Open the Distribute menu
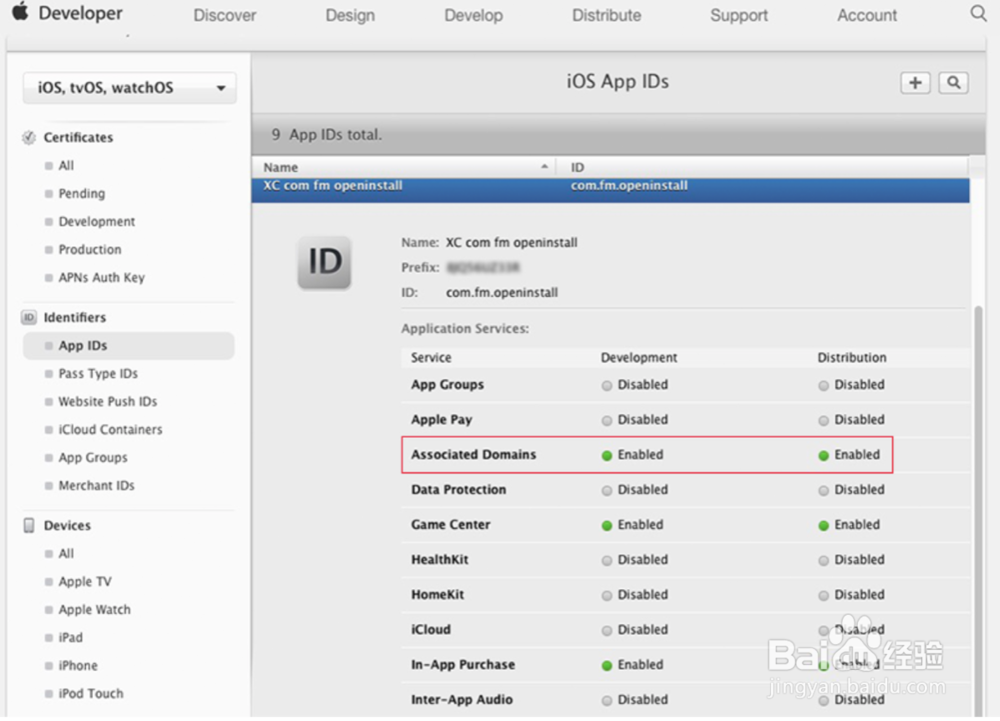1000x721 pixels. click(607, 15)
